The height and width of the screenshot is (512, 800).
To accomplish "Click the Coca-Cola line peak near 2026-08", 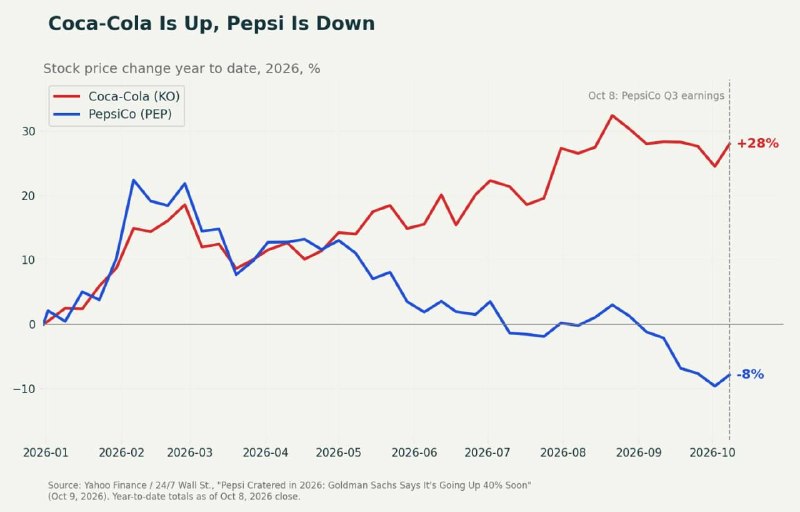I will (x=612, y=116).
